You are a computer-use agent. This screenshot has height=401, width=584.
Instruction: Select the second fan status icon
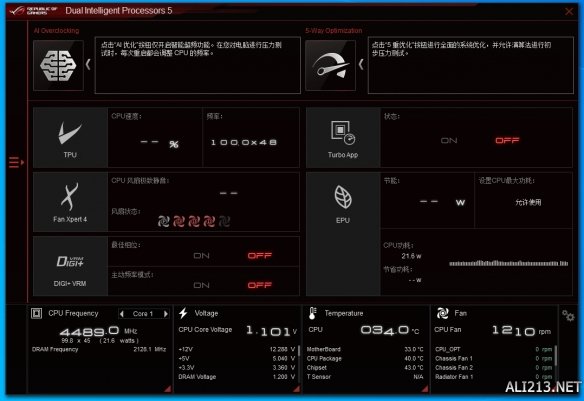coord(179,221)
